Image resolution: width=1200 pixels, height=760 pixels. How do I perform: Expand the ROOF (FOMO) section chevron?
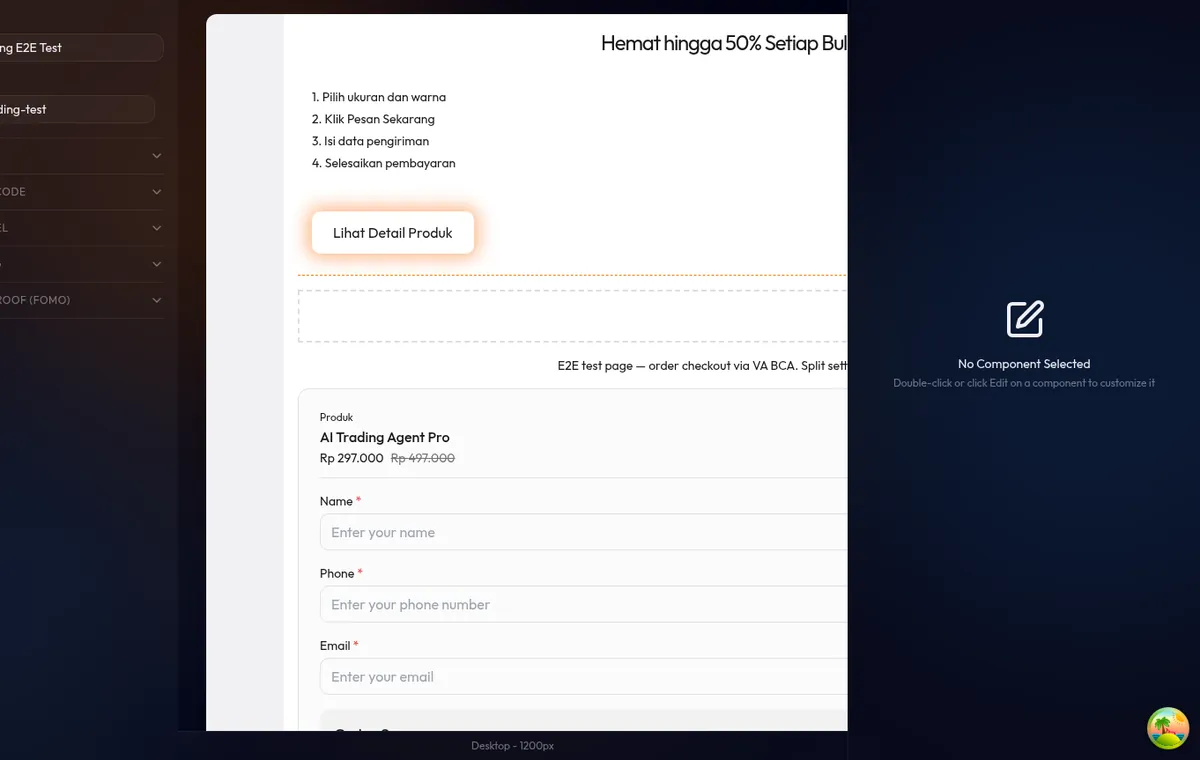(x=157, y=300)
